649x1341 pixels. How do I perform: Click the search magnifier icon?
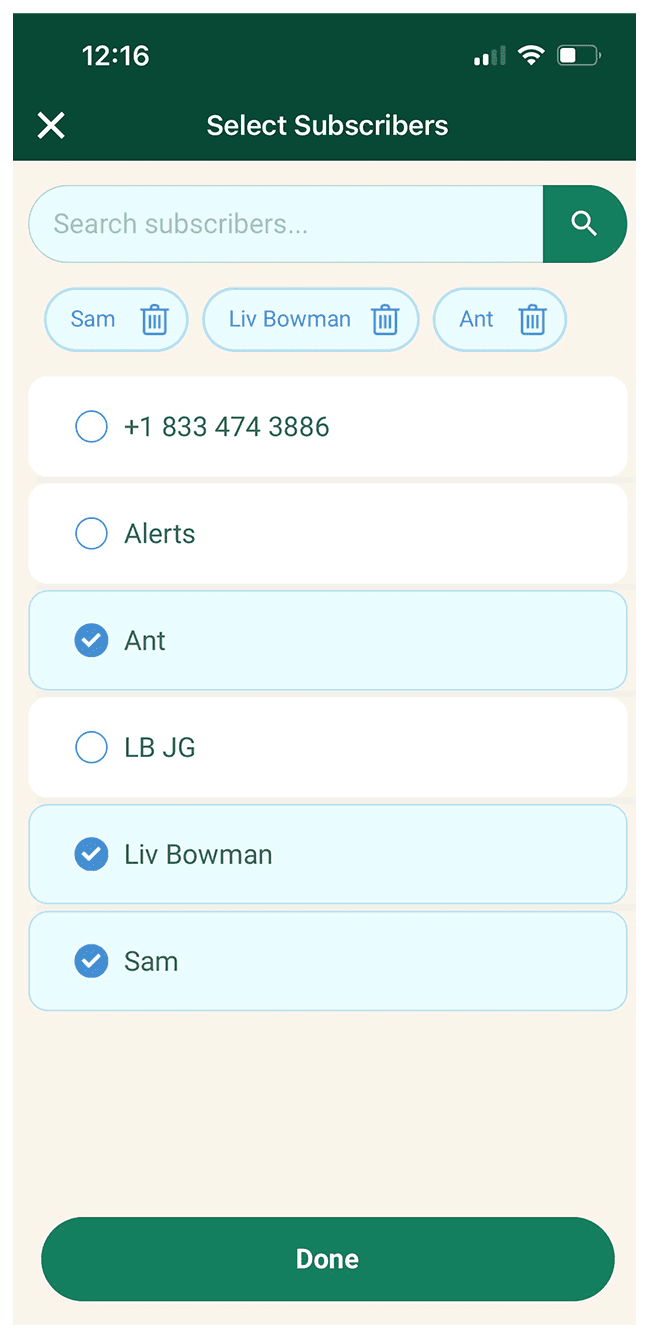tap(585, 224)
